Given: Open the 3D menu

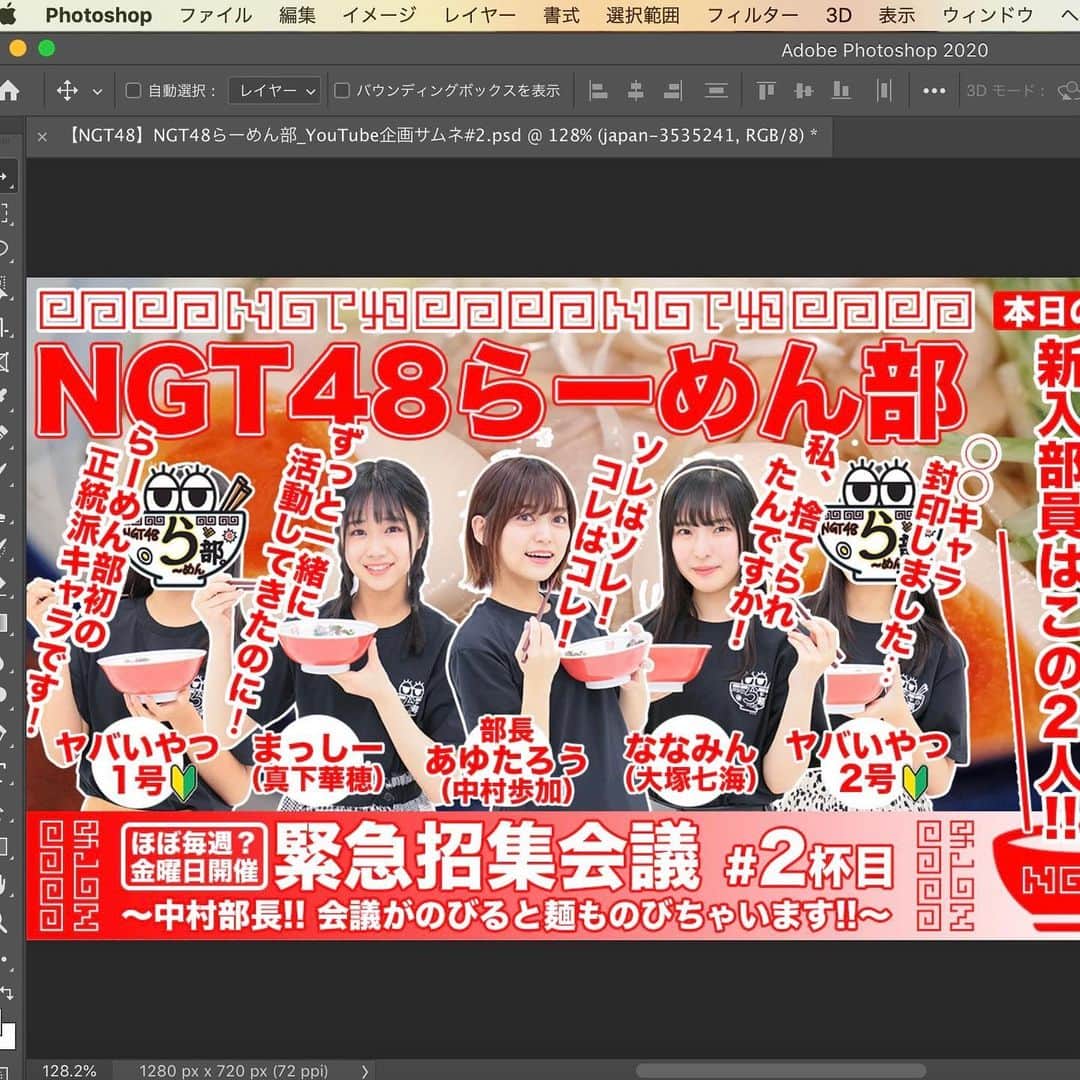Looking at the screenshot, I should click(838, 15).
